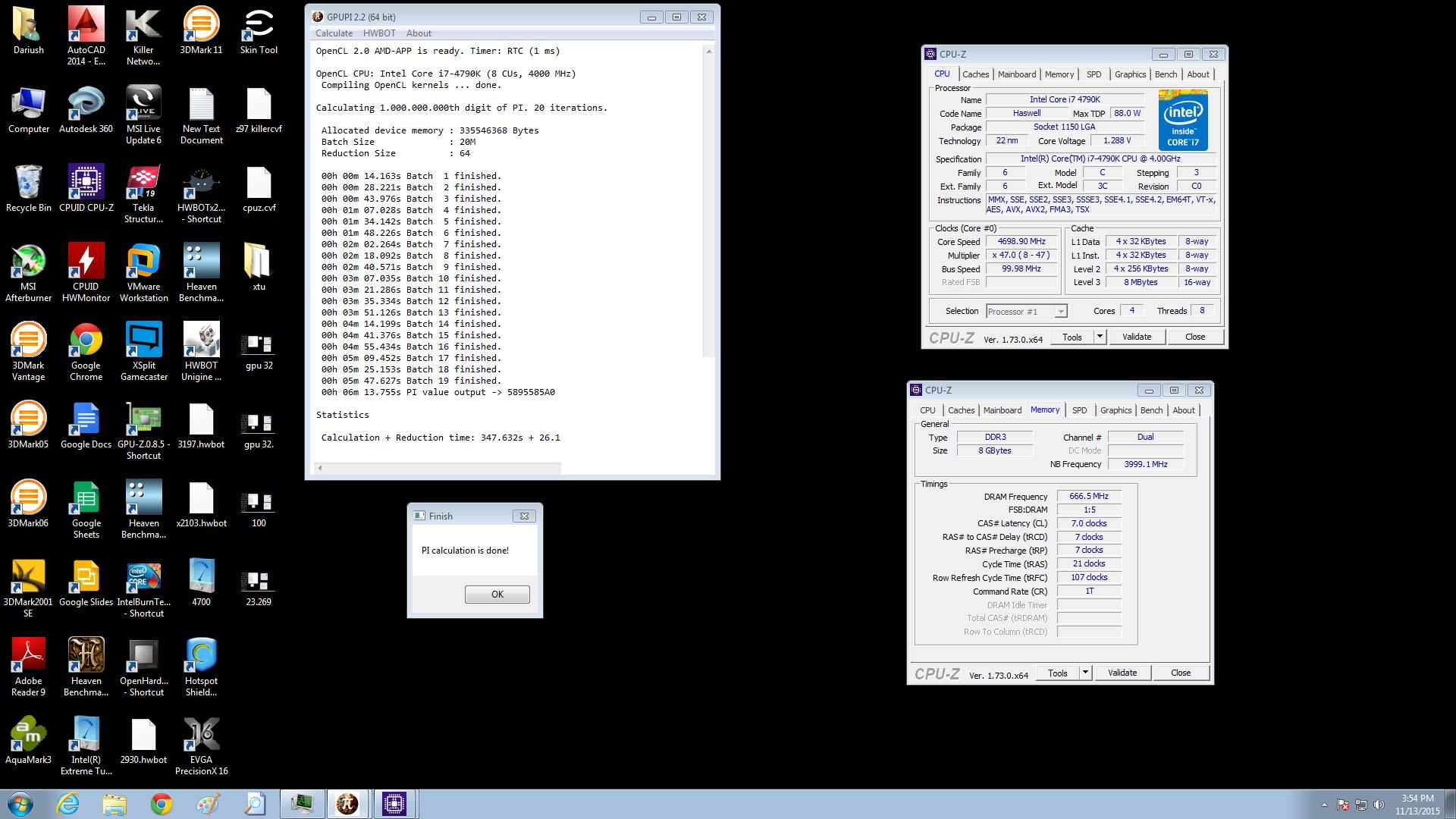Viewport: 1456px width, 819px height.
Task: Open the Autodesk 360 desktop icon
Action: click(86, 110)
